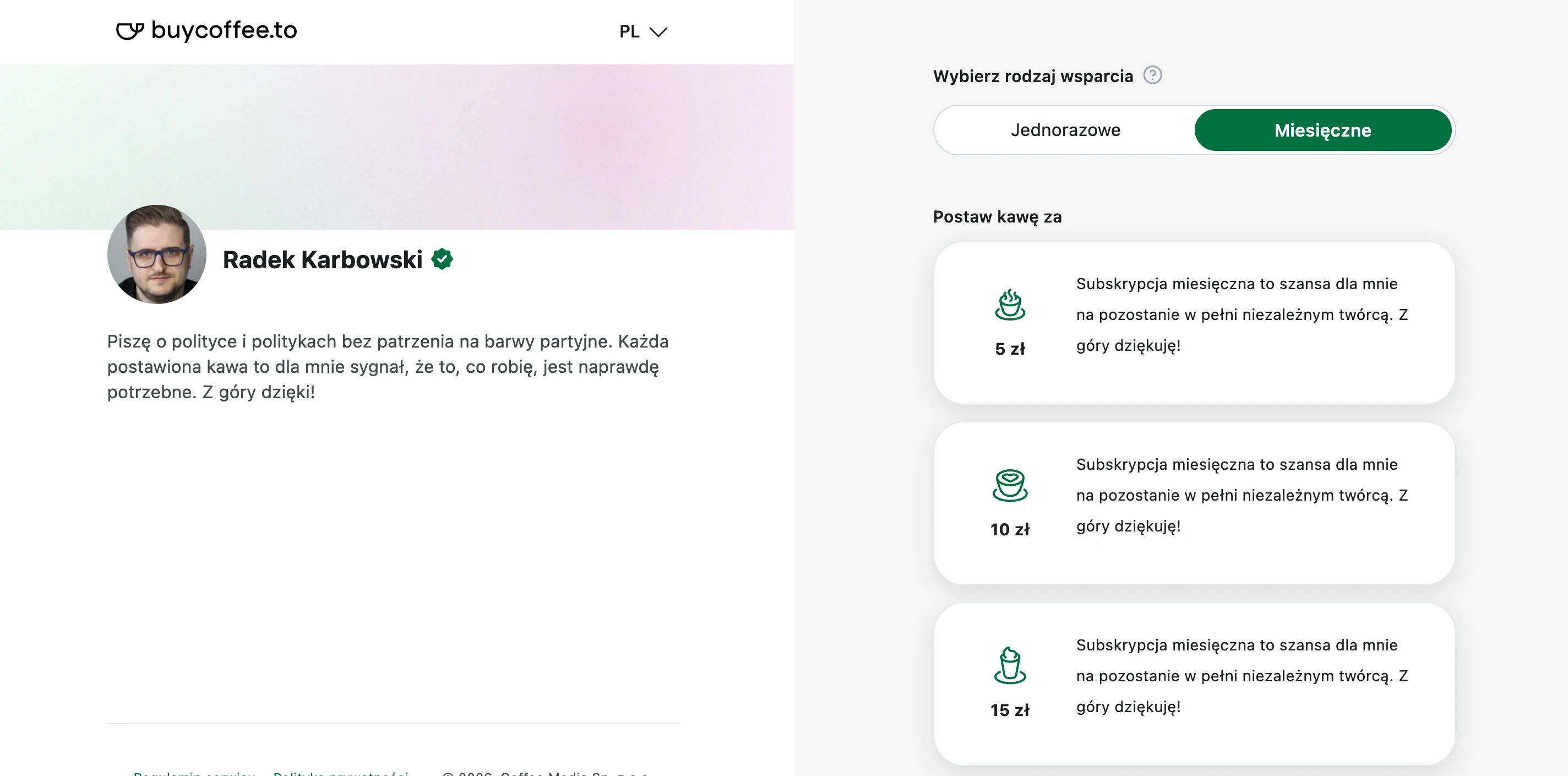Screen dimensions: 1568x776
Task: Select the Miesięczne support type
Action: tap(1322, 130)
